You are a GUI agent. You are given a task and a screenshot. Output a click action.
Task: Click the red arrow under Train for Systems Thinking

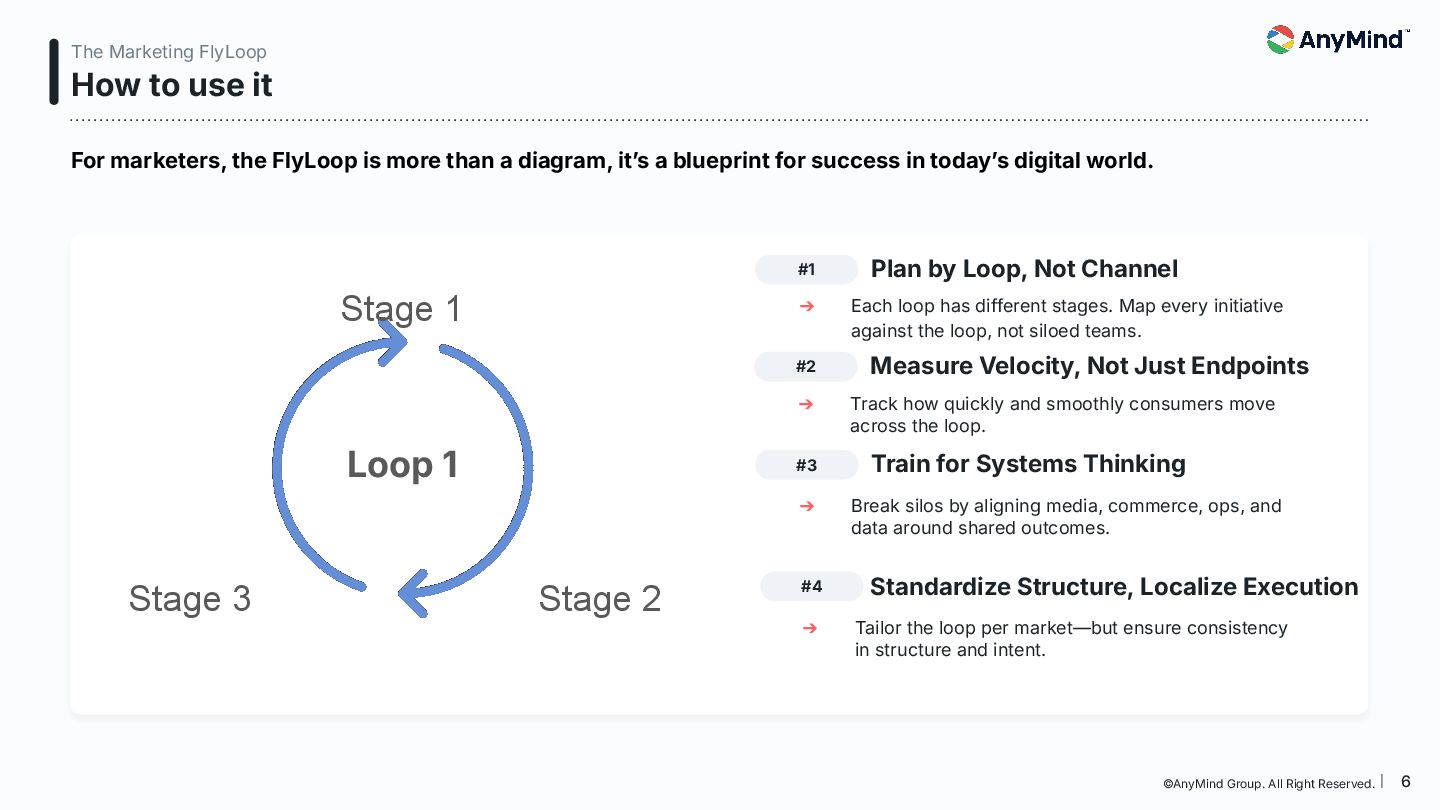[x=807, y=506]
